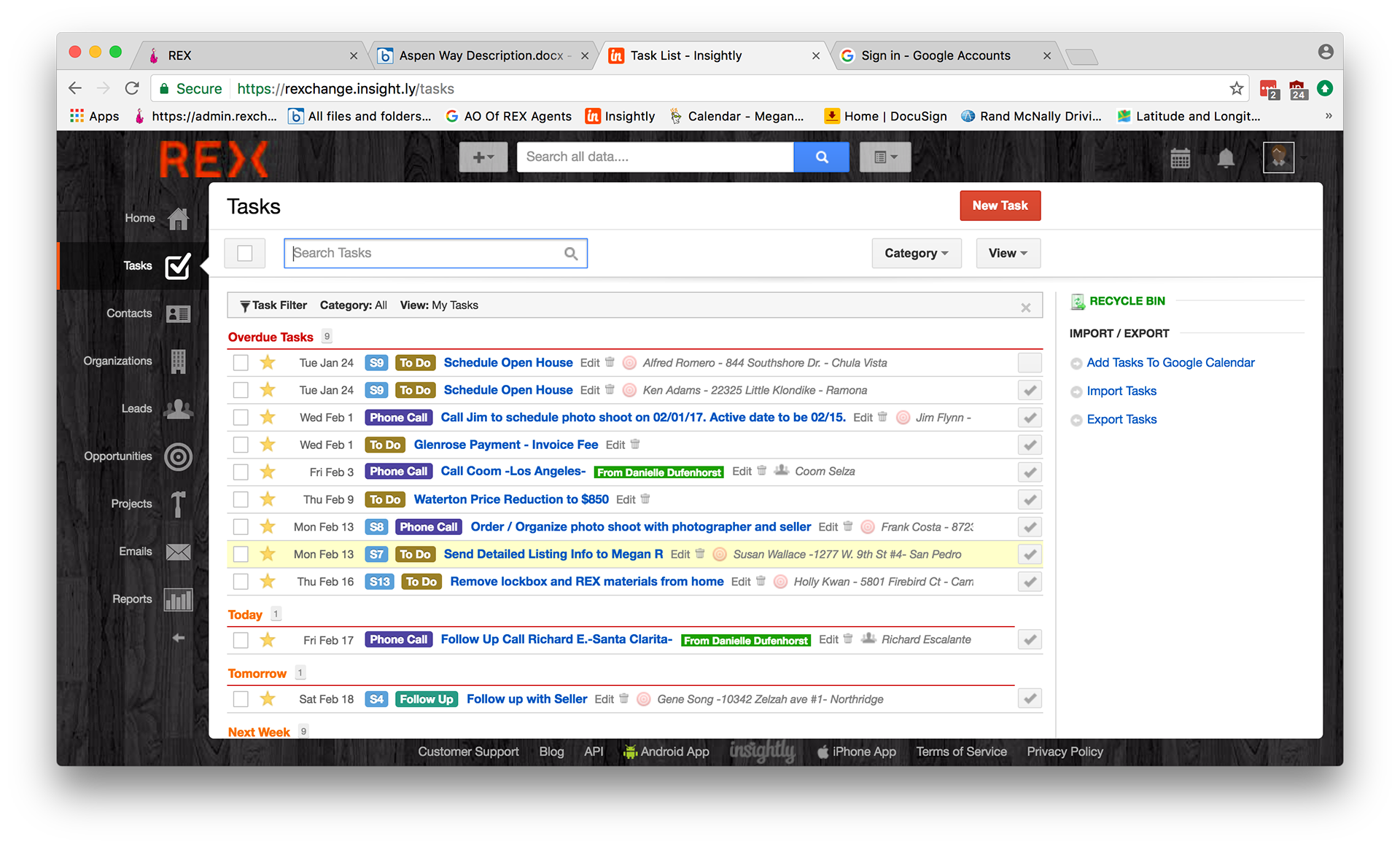
Task: Open the notifications bell
Action: click(1226, 157)
